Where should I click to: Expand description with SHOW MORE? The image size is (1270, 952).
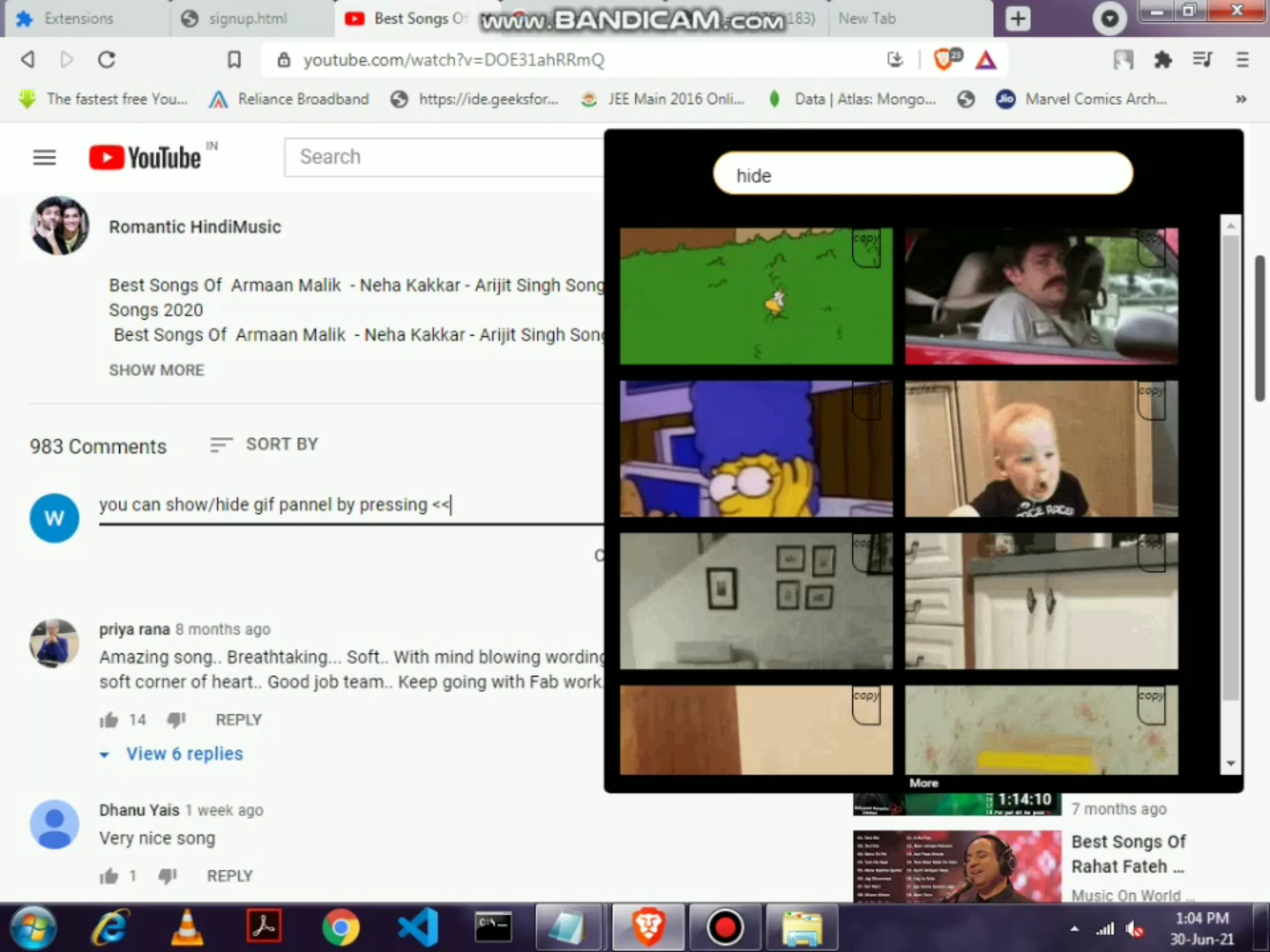156,370
